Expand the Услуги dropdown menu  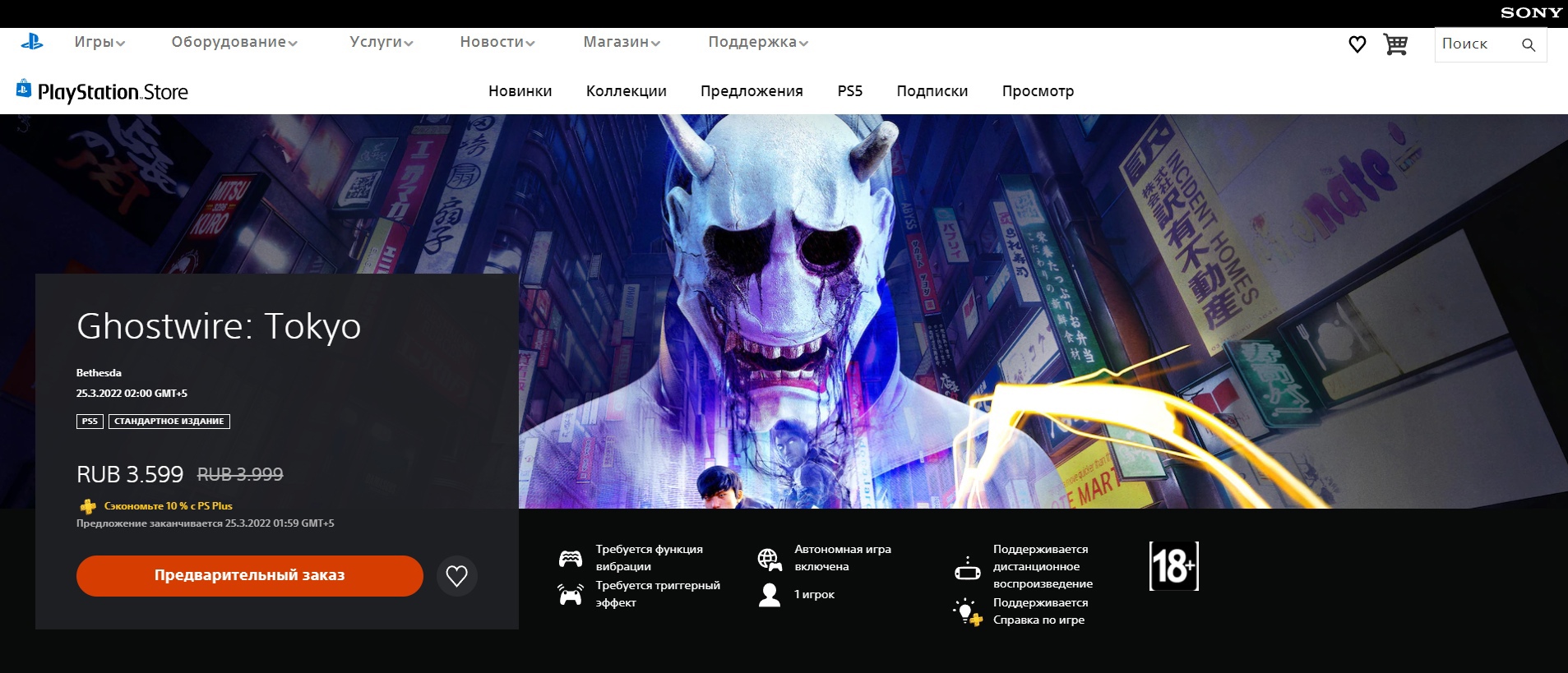point(382,42)
